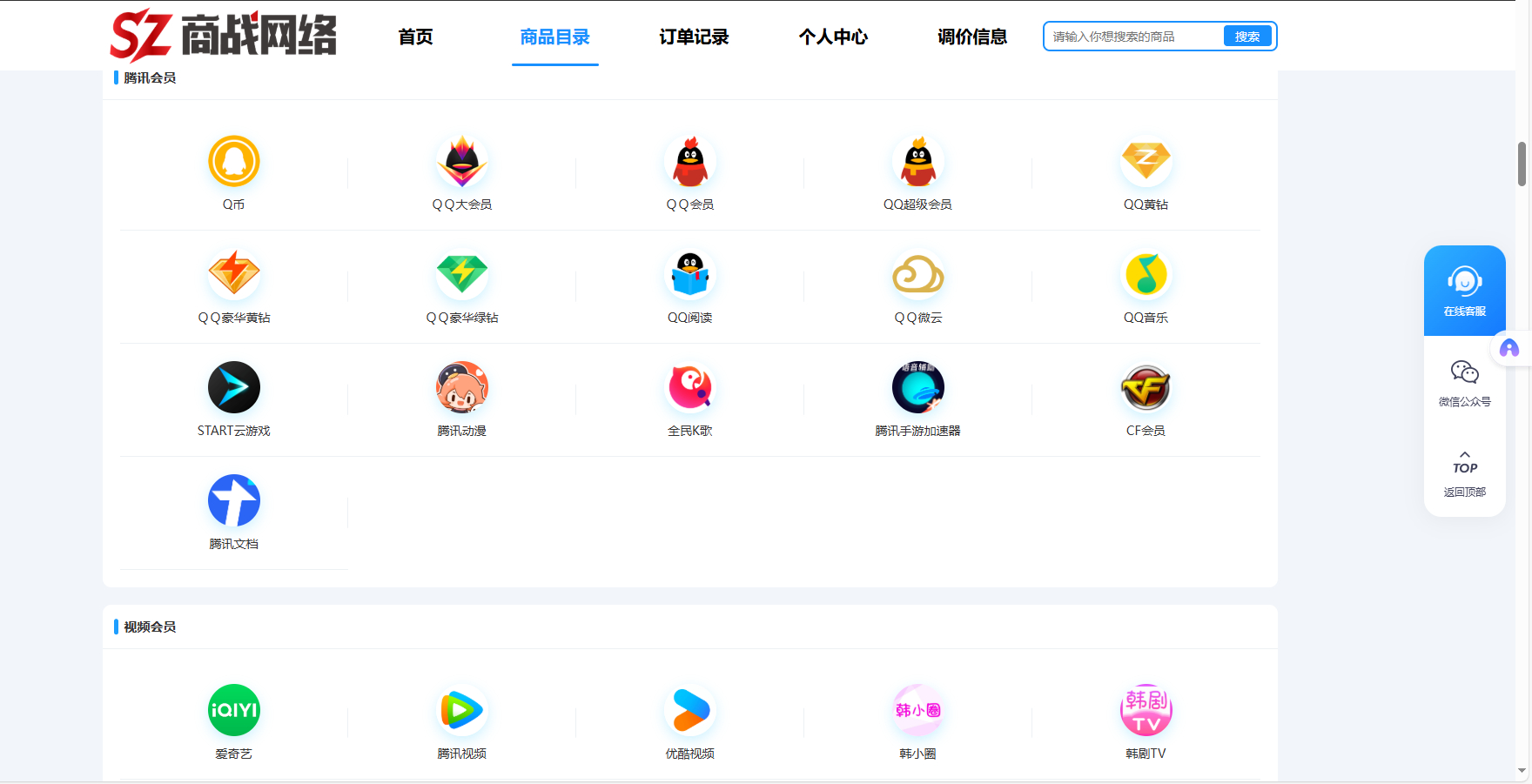Select the 腾讯文档 icon
The image size is (1532, 784).
(x=234, y=500)
